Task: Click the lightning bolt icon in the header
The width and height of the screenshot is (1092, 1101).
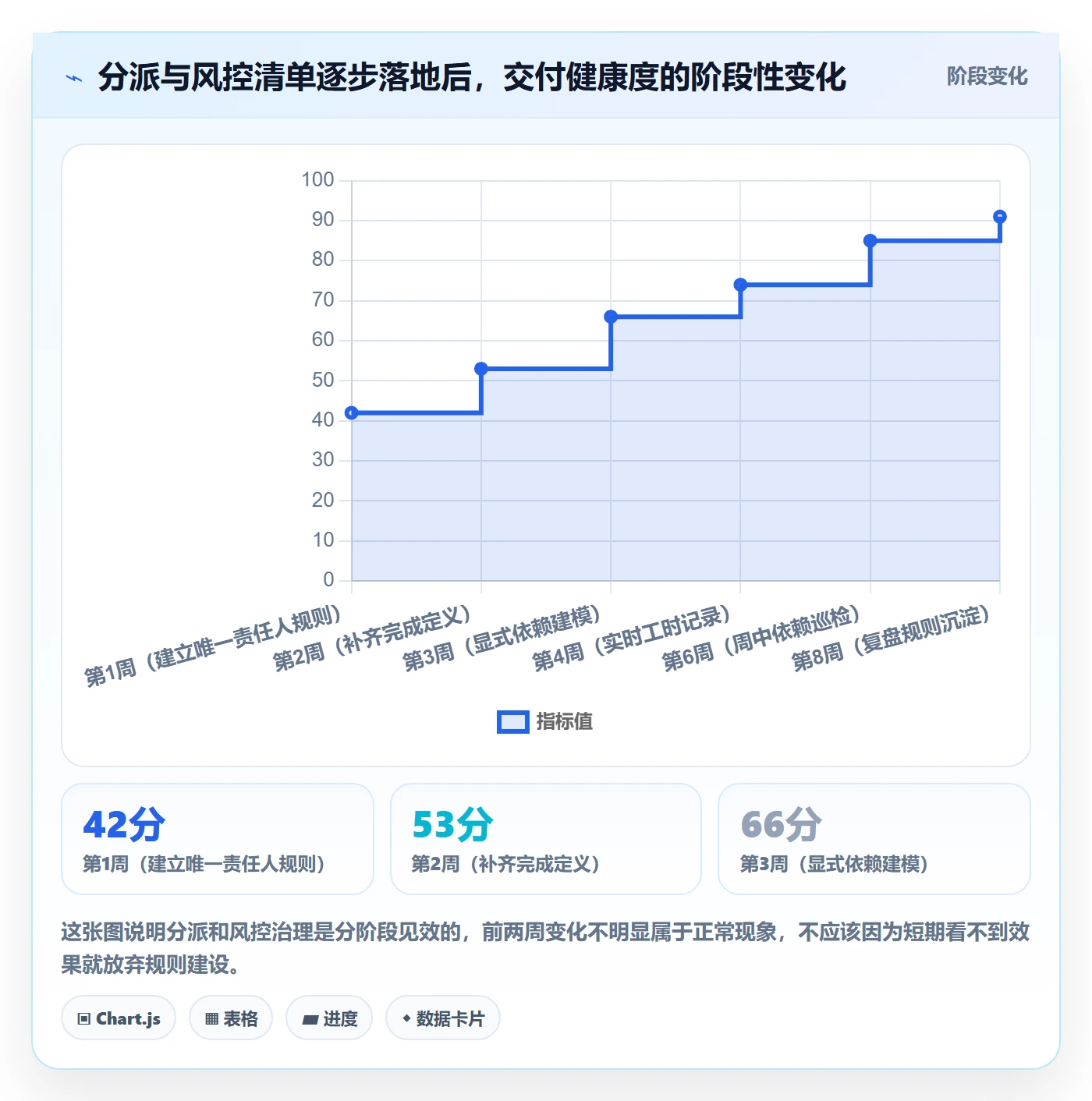Action: 74,78
